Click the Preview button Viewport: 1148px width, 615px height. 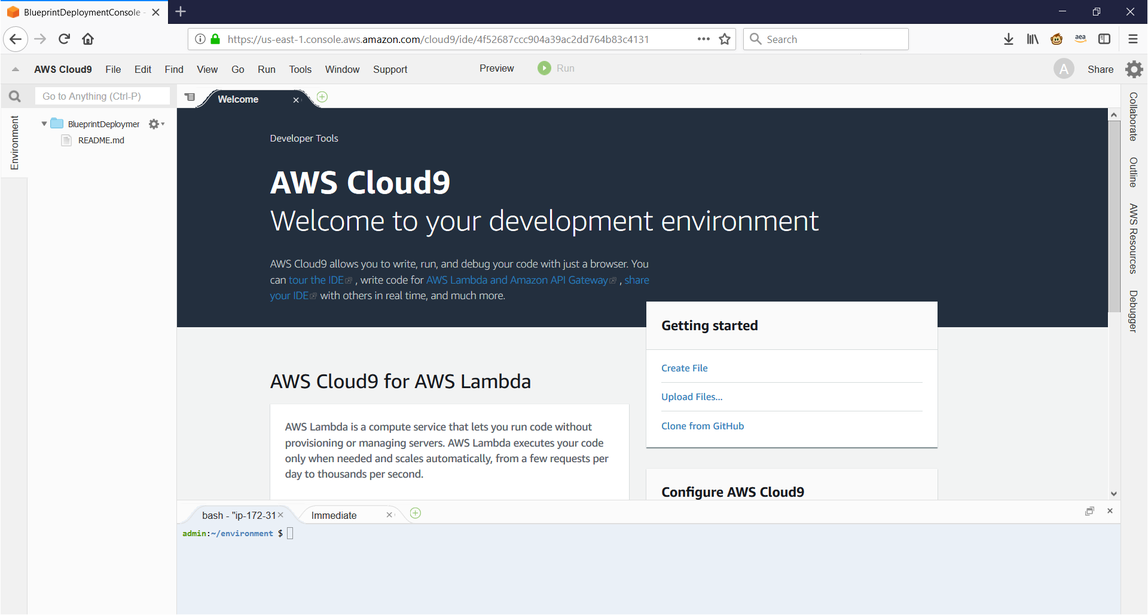(x=496, y=68)
